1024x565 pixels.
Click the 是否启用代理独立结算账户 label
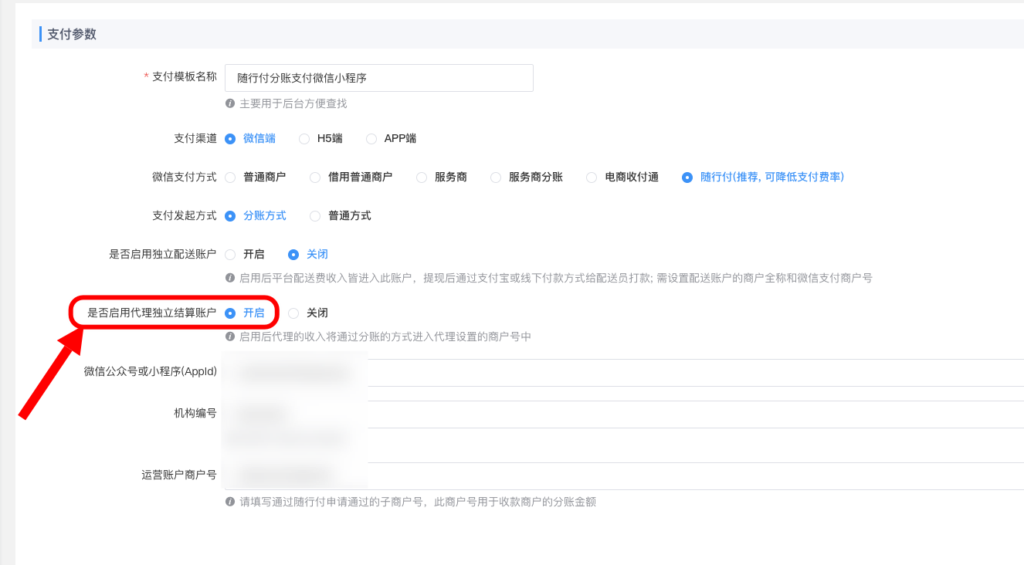[x=152, y=313]
